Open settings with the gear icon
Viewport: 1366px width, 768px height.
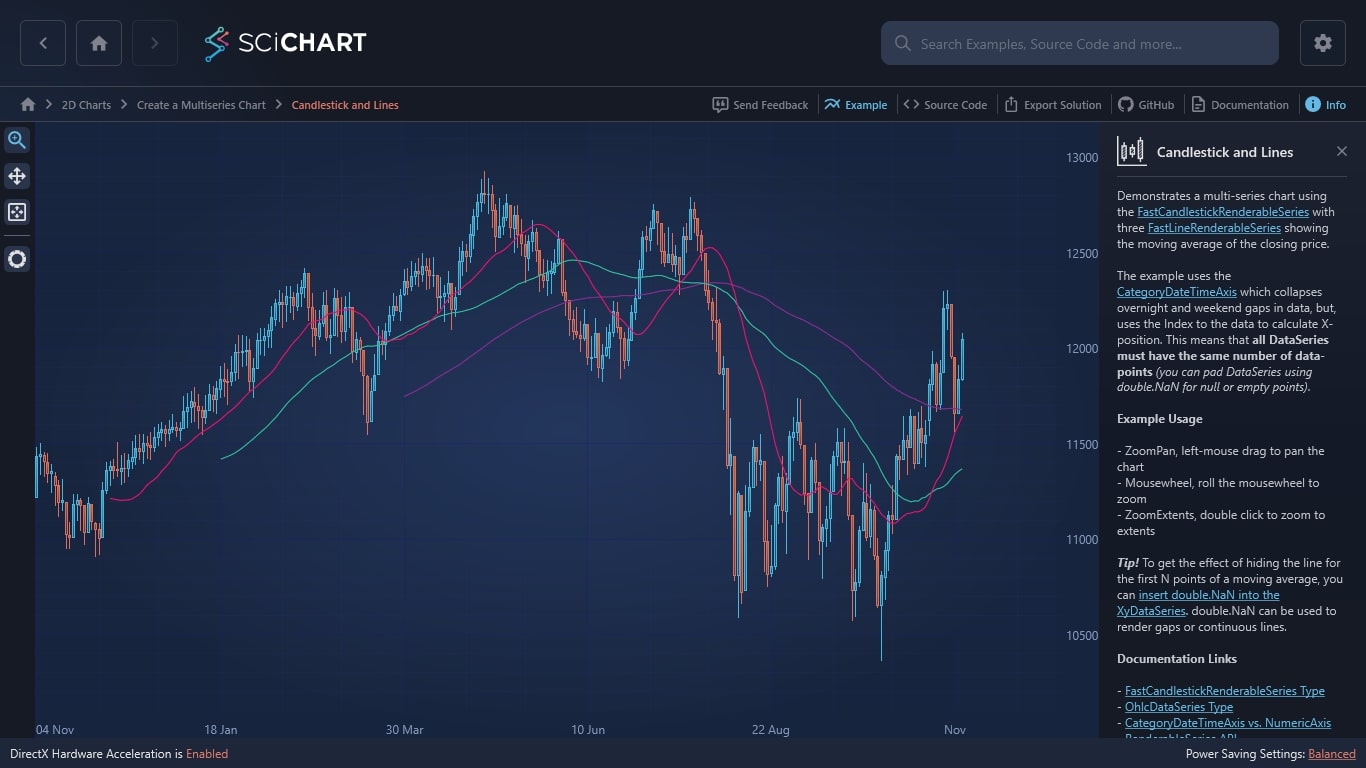(1322, 43)
